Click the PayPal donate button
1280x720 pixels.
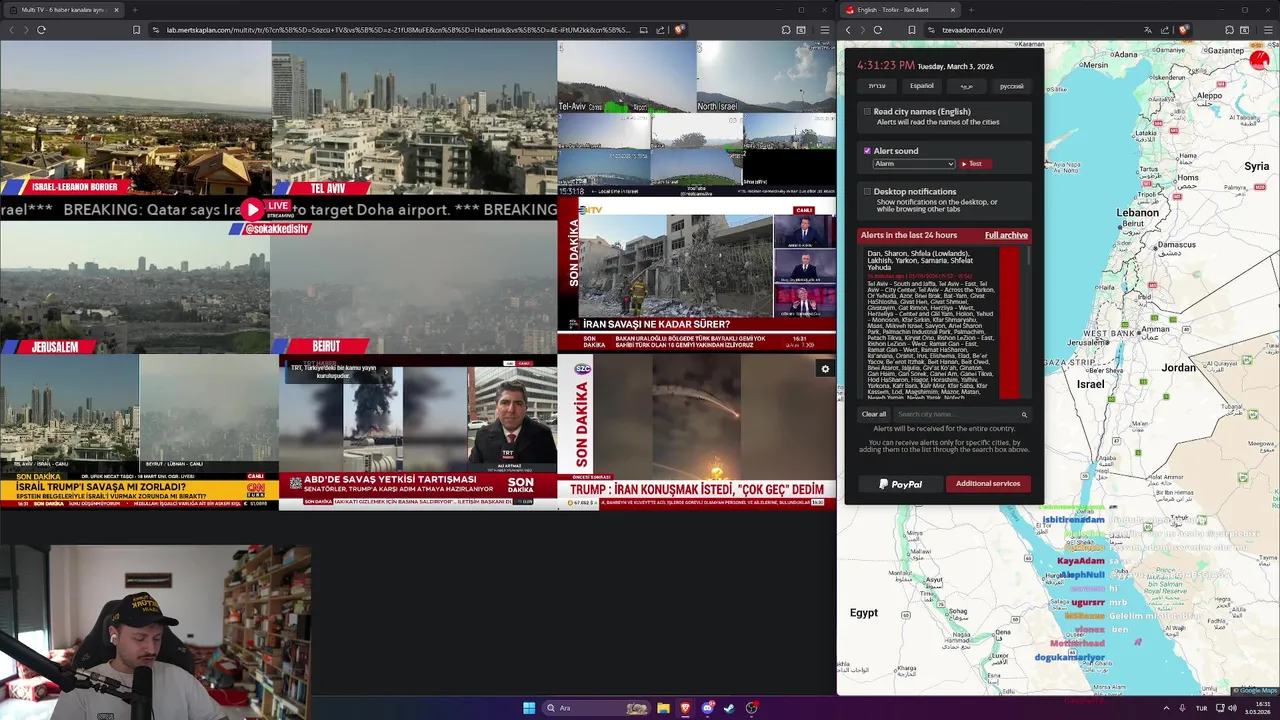(x=900, y=484)
